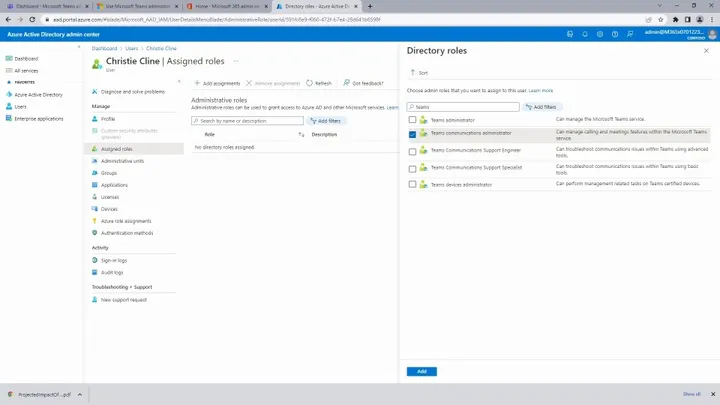Viewport: 720px width, 405px height.
Task: Collapse the user menu with chevron
Action: [x=179, y=81]
